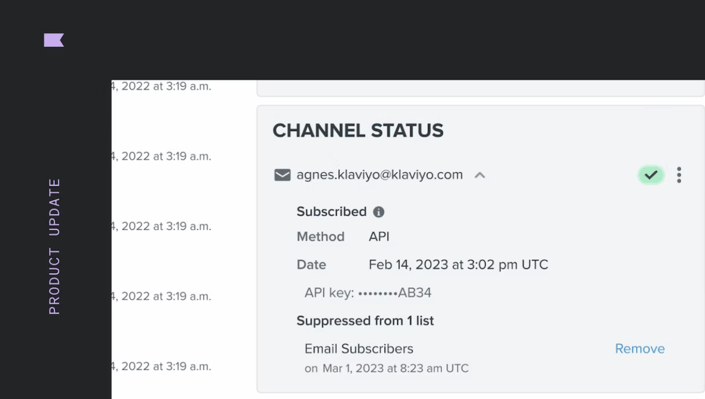Screen dimensions: 705x399
Task: Click the masked API key ending AB34
Action: [x=368, y=293]
